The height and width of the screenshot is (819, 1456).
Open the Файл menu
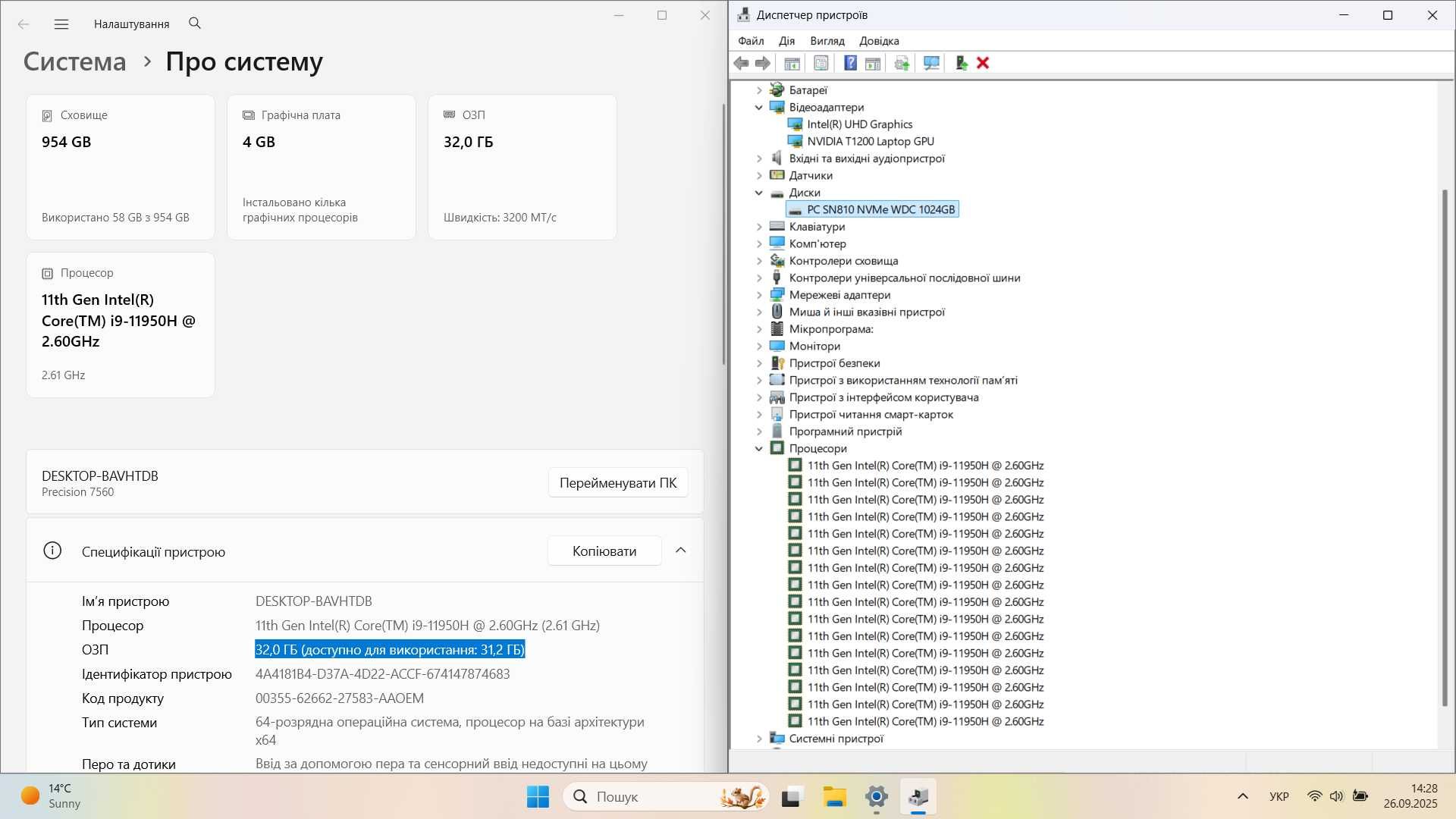coord(751,41)
